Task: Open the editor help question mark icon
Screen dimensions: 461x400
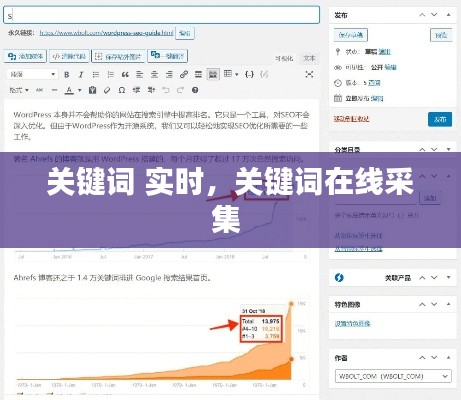Action: 195,90
